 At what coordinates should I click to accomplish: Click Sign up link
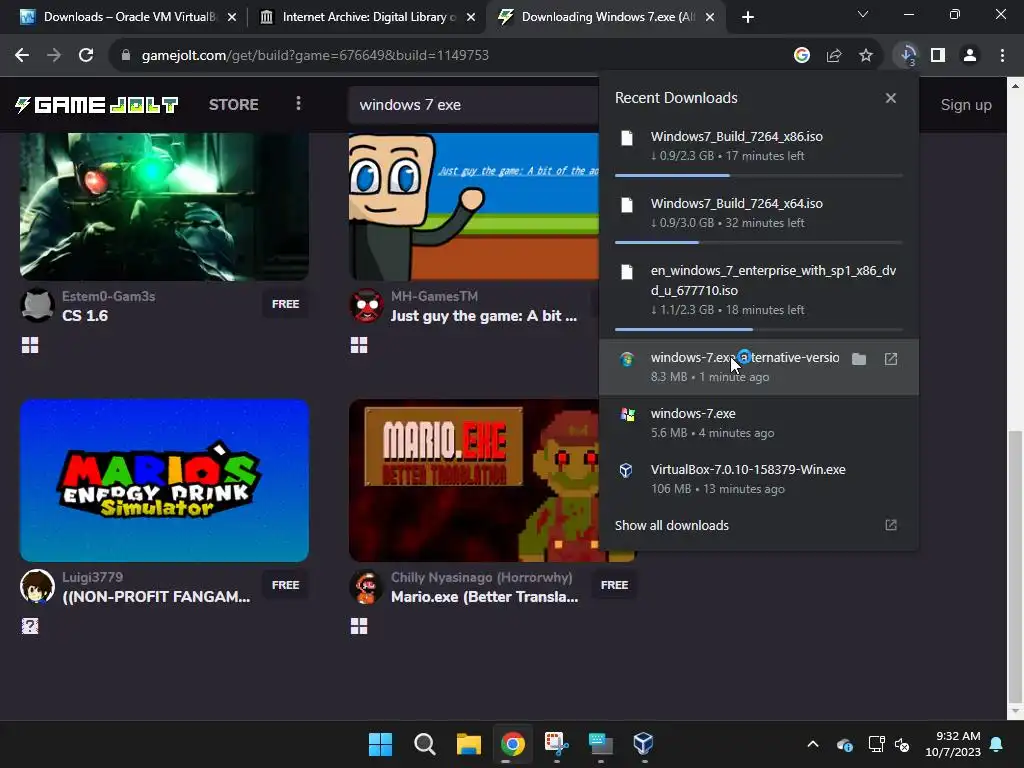point(966,104)
